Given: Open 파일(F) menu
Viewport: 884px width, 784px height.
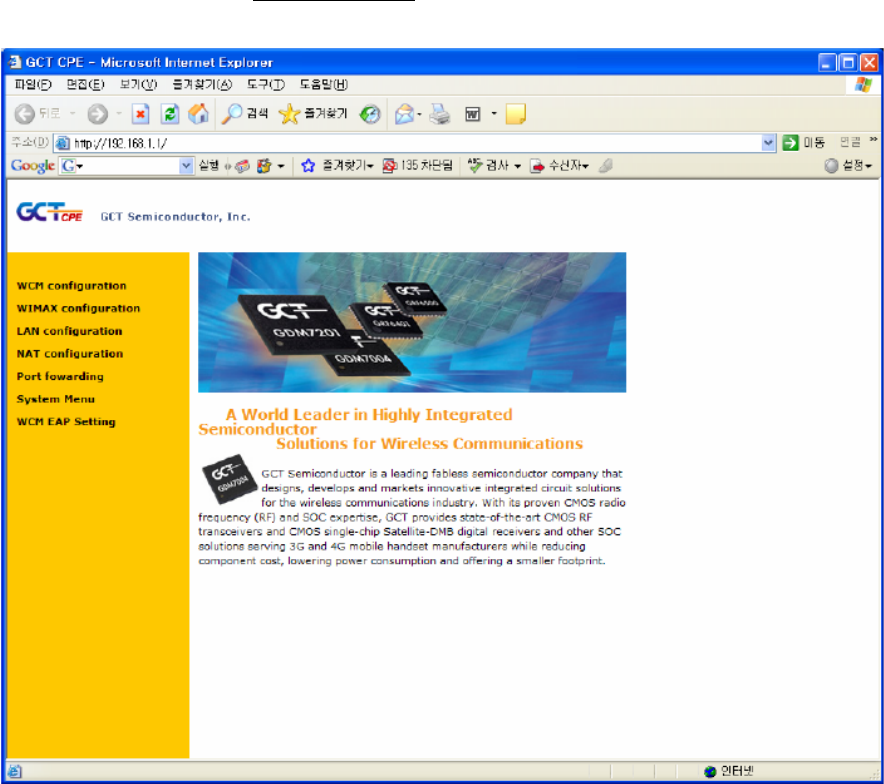Looking at the screenshot, I should point(33,85).
